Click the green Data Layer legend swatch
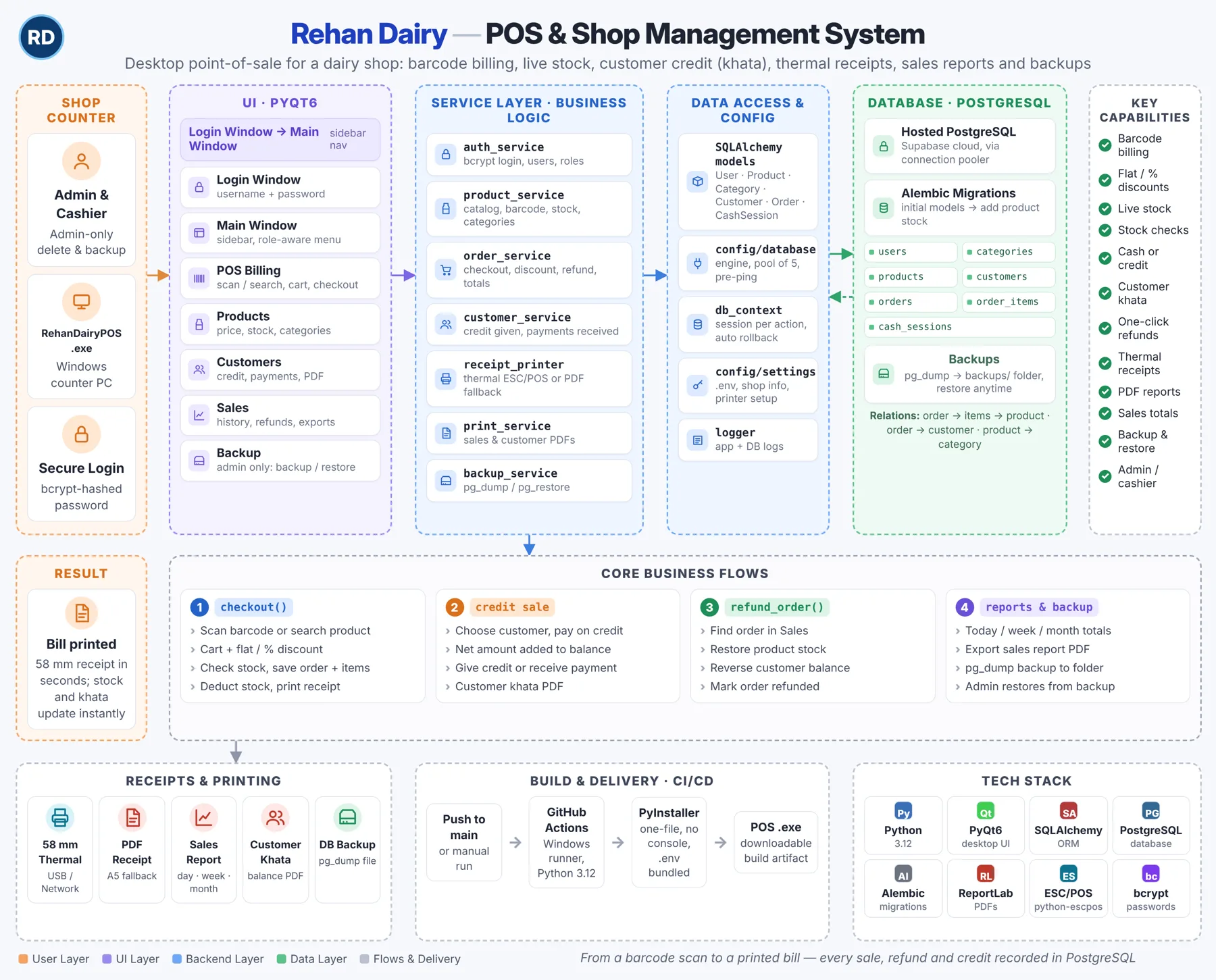1216x980 pixels. pyautogui.click(x=281, y=959)
